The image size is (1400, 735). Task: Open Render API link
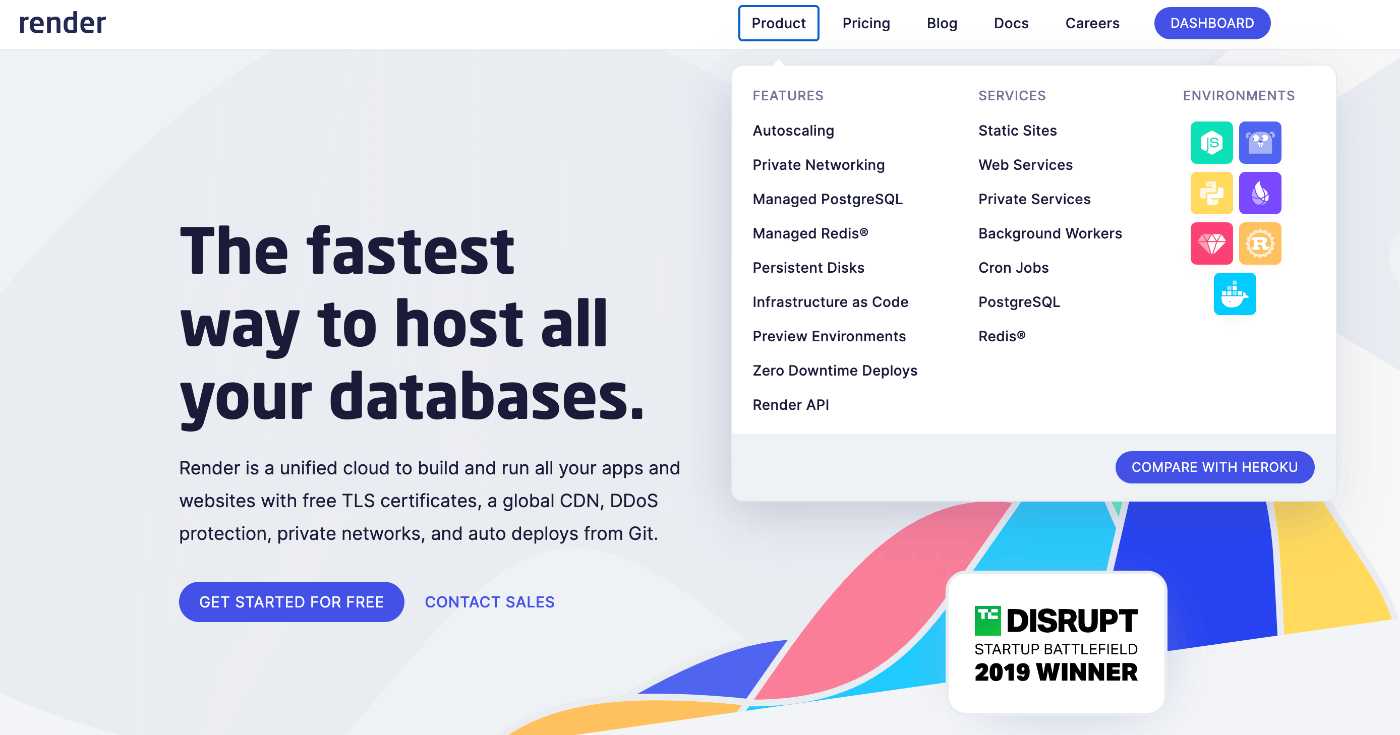(x=791, y=405)
